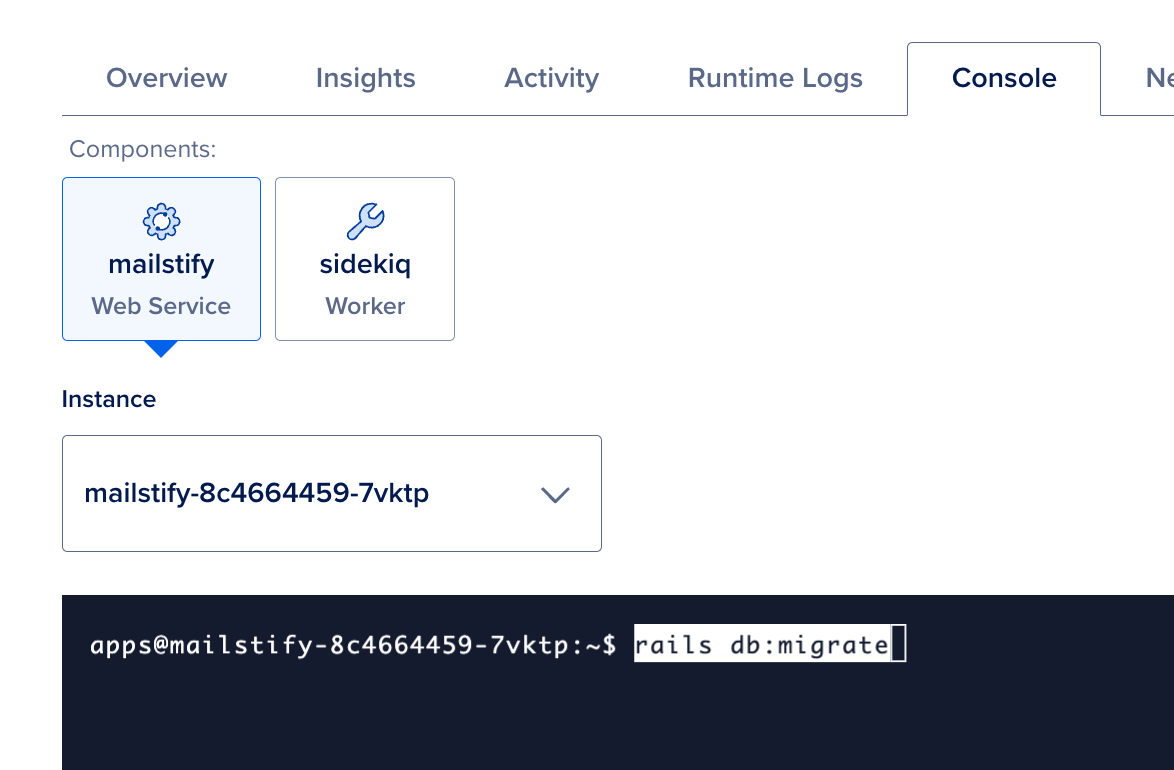Select the Insights tab
Image resolution: width=1174 pixels, height=770 pixels.
tap(365, 78)
